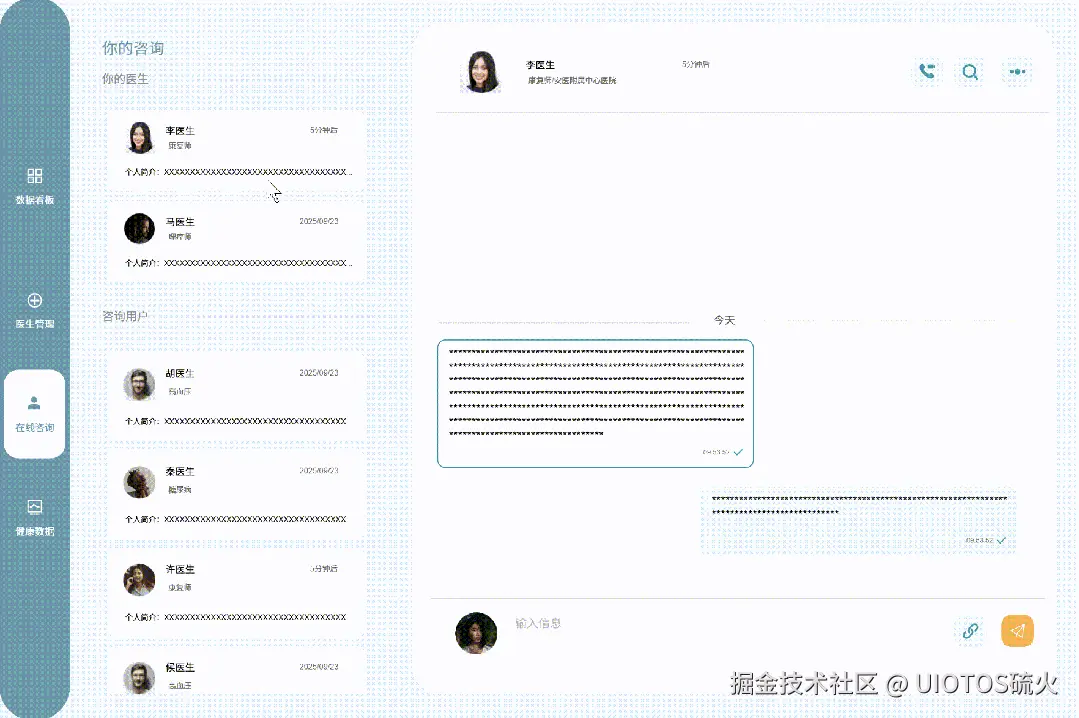The image size is (1079, 718).
Task: Open the more options ellipsis menu
Action: (x=1017, y=71)
